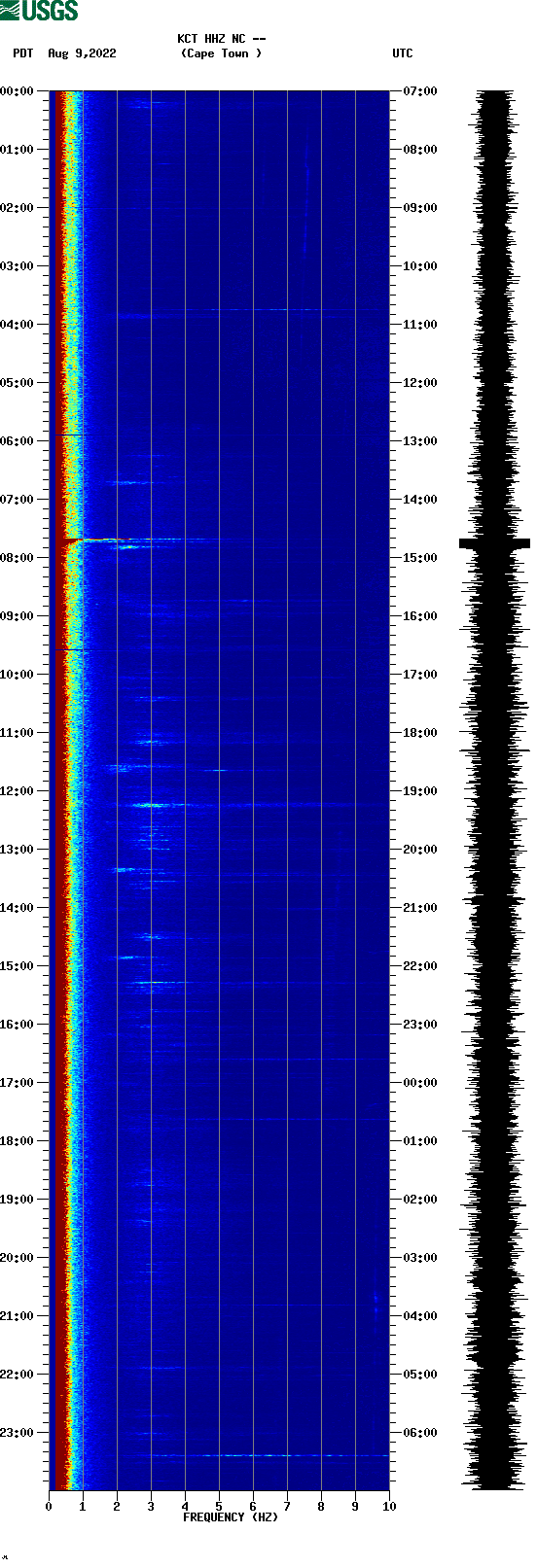The image size is (537, 1568).
Task: Click the Aug 9,2022 date
Action: tap(82, 53)
